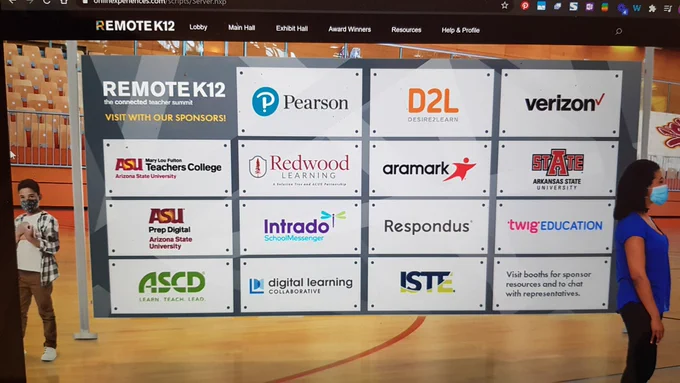Visit the ASCD sponsor booth
The width and height of the screenshot is (680, 383).
(171, 286)
